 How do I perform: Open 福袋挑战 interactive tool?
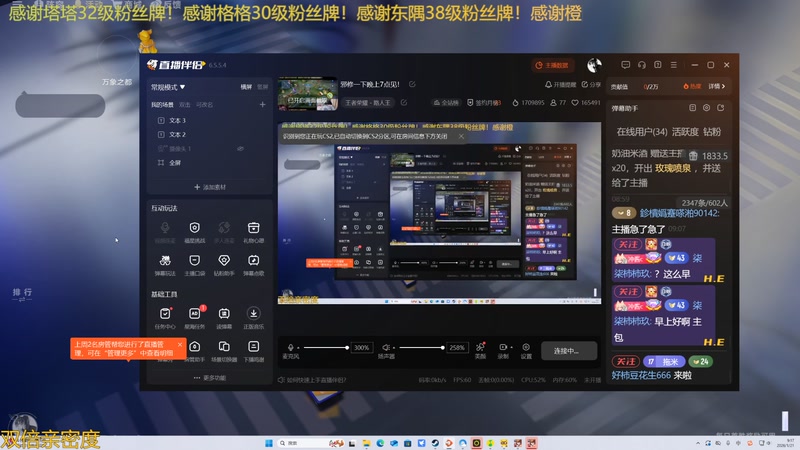coord(194,232)
